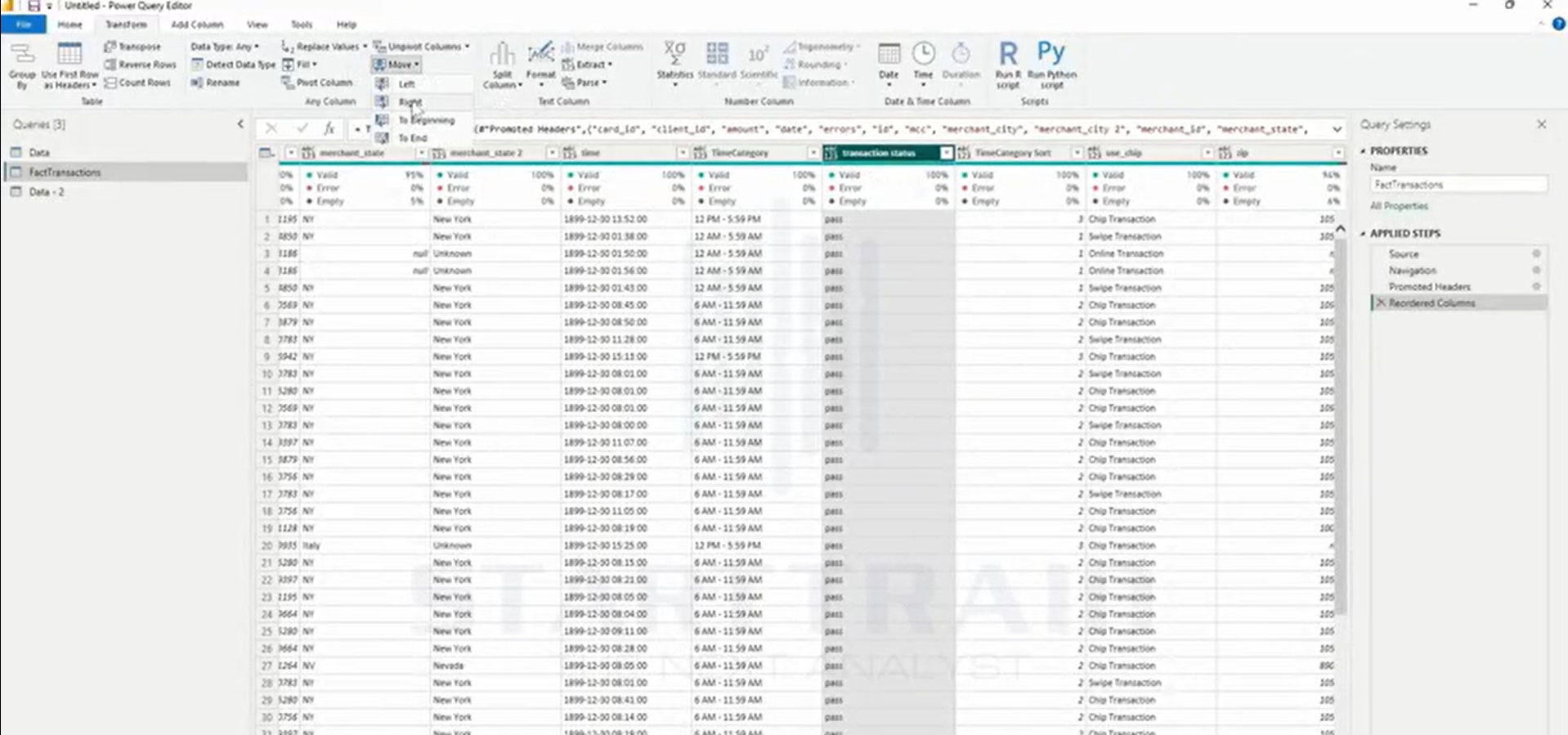Click the Run Python script icon
The image size is (1568, 735).
[x=1051, y=65]
